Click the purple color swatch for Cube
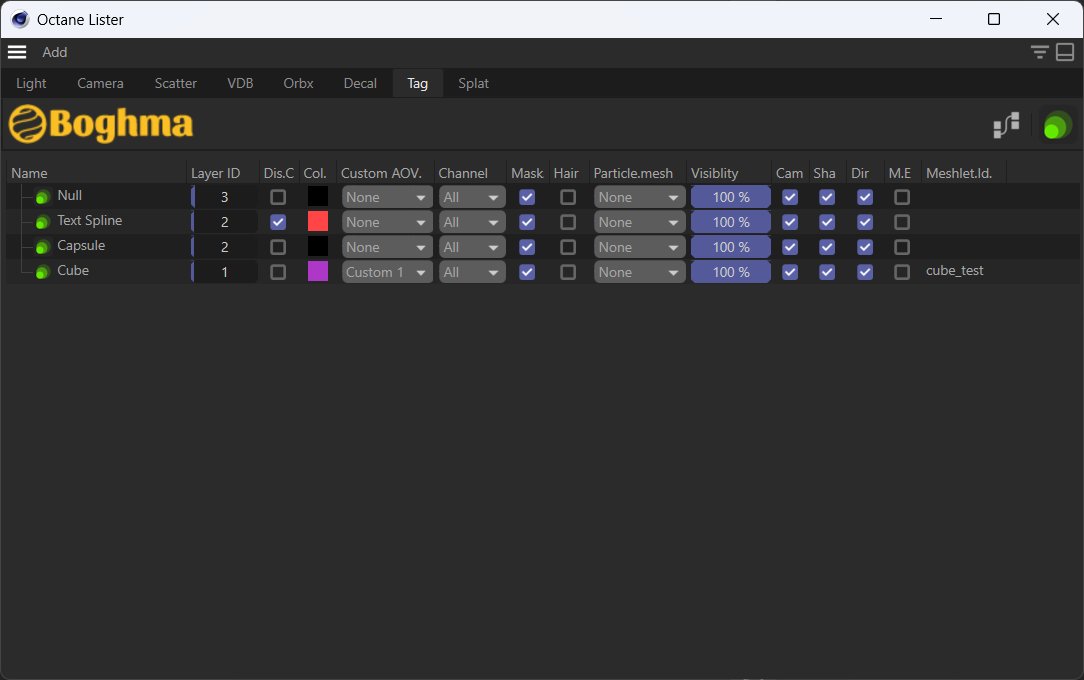Screen dimensions: 1084x680 point(317,271)
